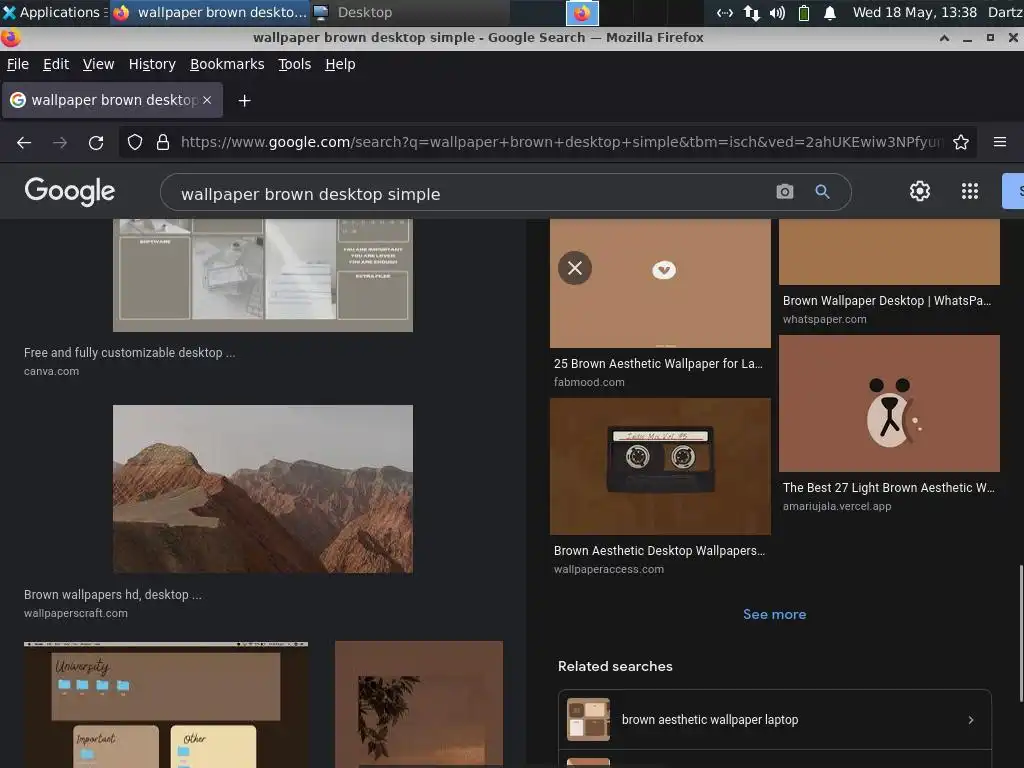
Task: Open the brown leaves wallpaper thumbnail
Action: coord(419,704)
